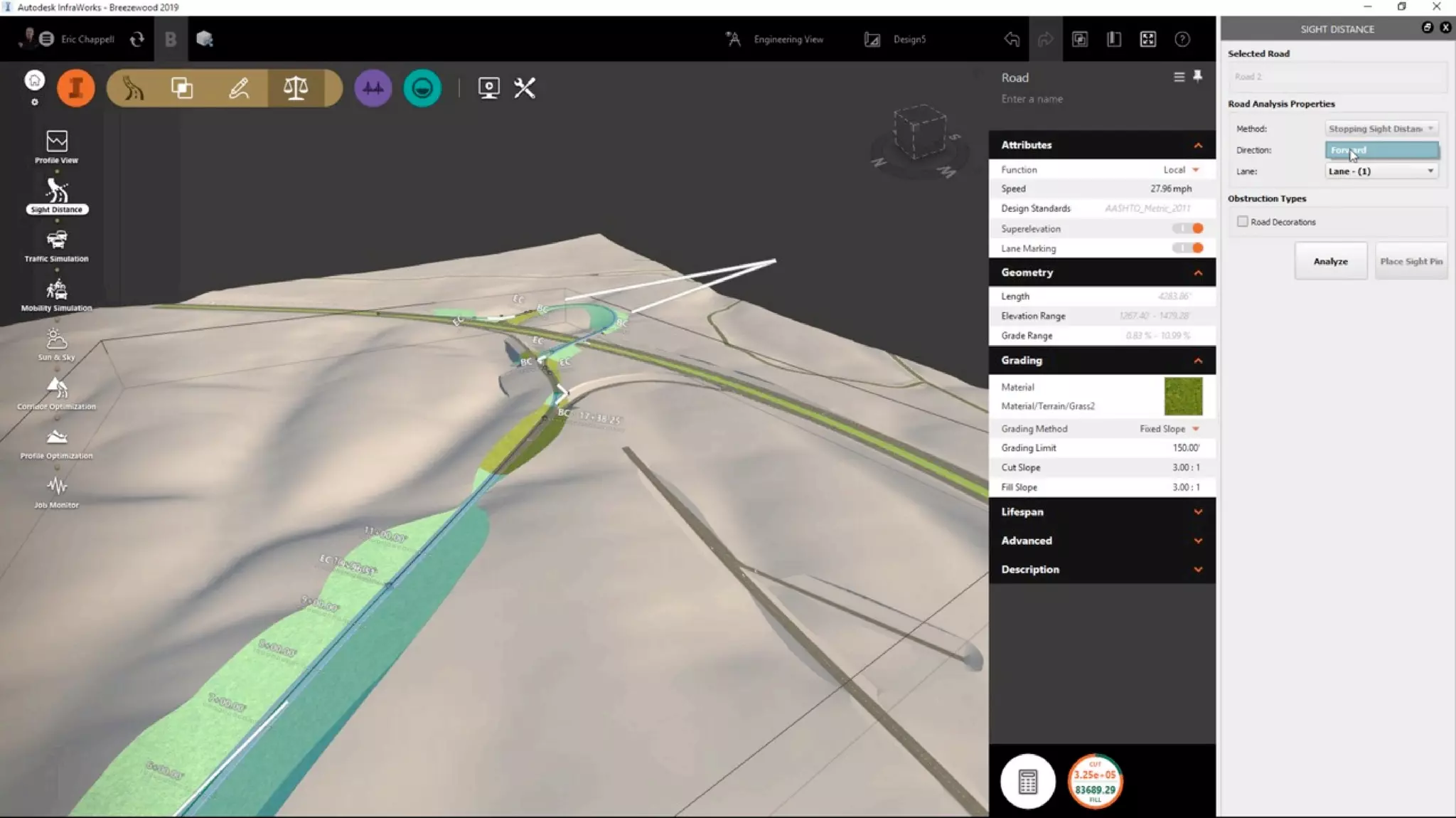Image resolution: width=1456 pixels, height=818 pixels.
Task: Toggle the Superelevation switch
Action: (1188, 228)
